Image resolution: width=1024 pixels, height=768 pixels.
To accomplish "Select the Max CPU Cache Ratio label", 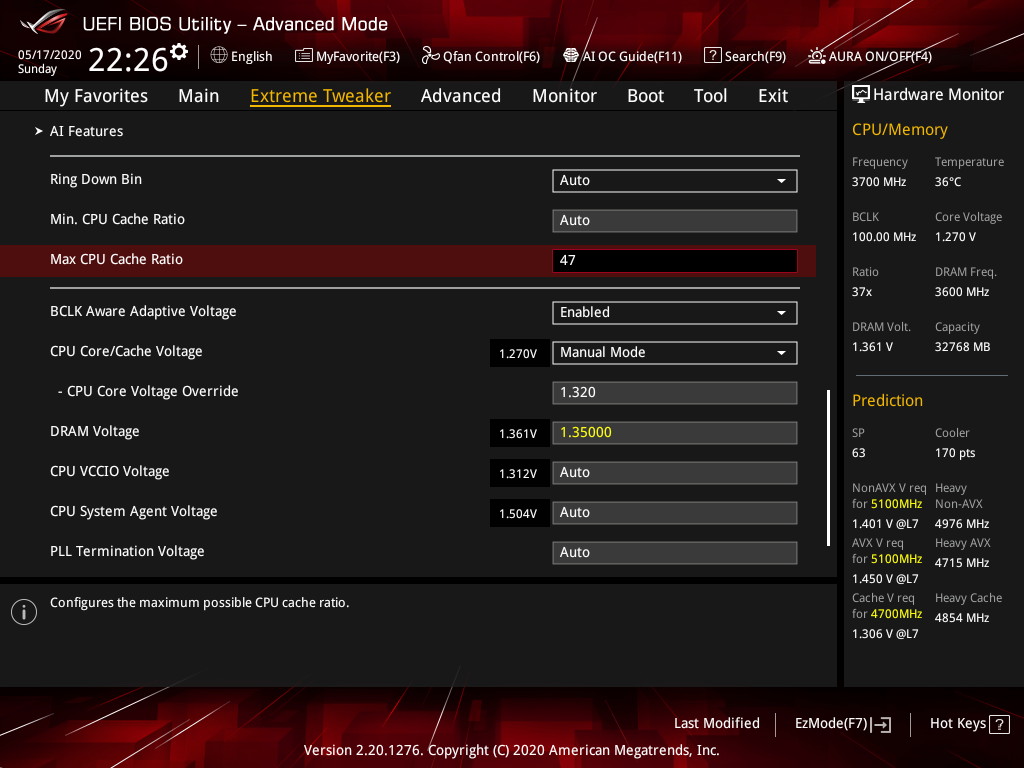I will pyautogui.click(x=116, y=259).
